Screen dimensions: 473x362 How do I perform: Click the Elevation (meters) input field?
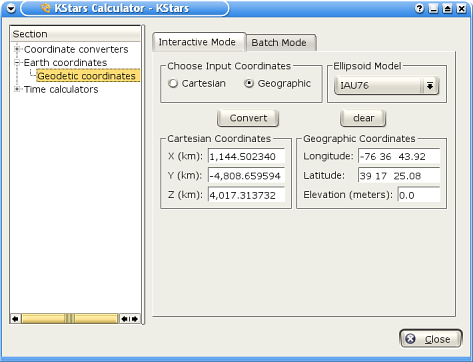(419, 195)
